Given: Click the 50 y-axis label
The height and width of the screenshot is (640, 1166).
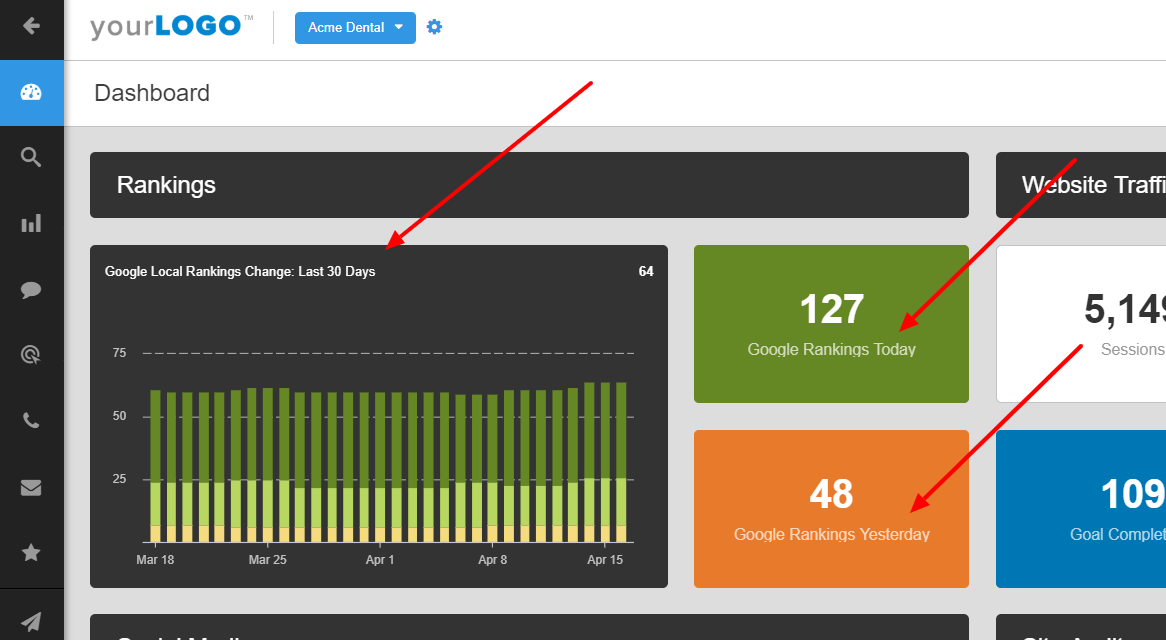Looking at the screenshot, I should [120, 416].
